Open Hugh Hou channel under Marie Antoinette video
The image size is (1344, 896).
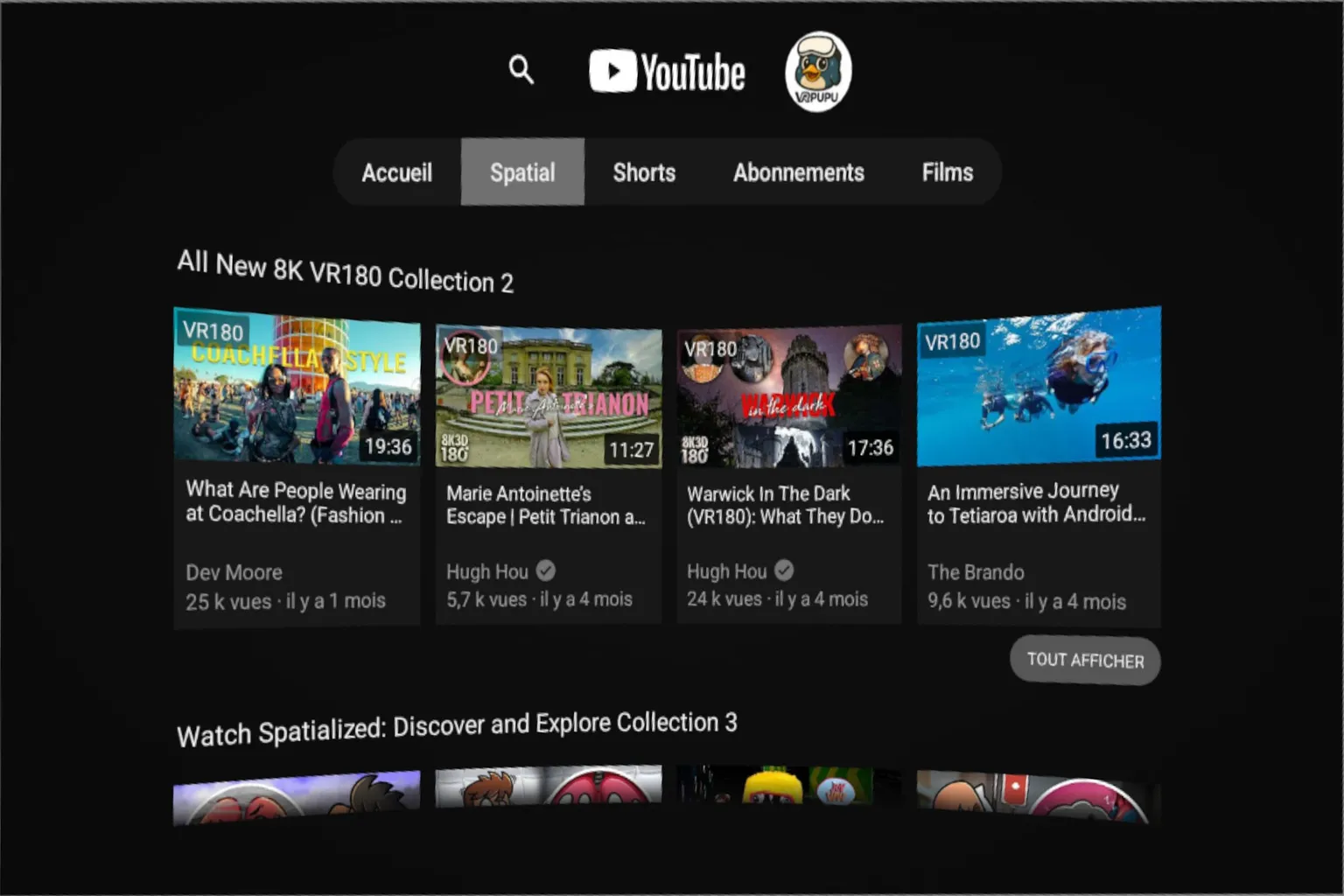coord(487,572)
